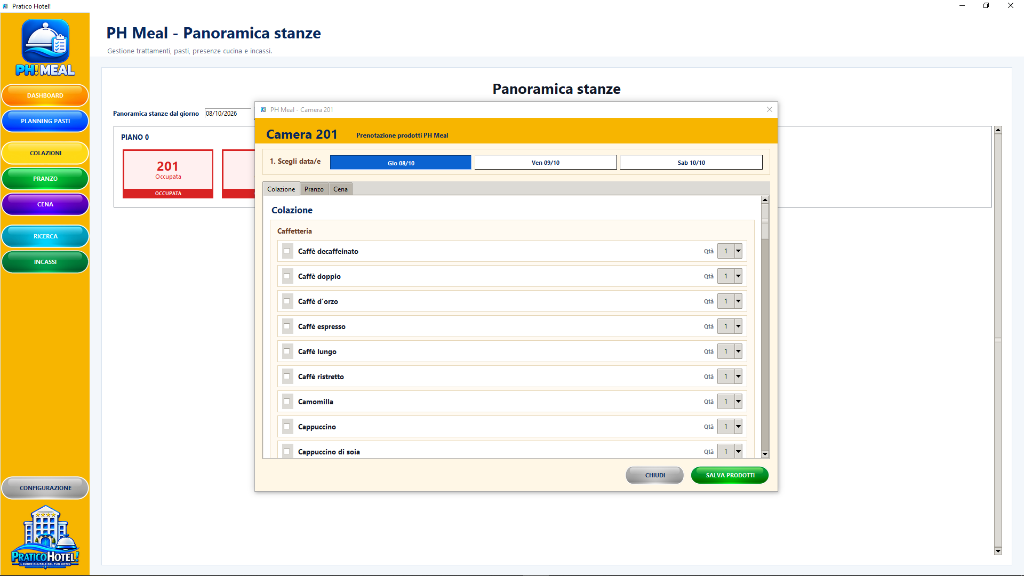Switch to the Colazione tab
The height and width of the screenshot is (576, 1024).
tap(281, 189)
